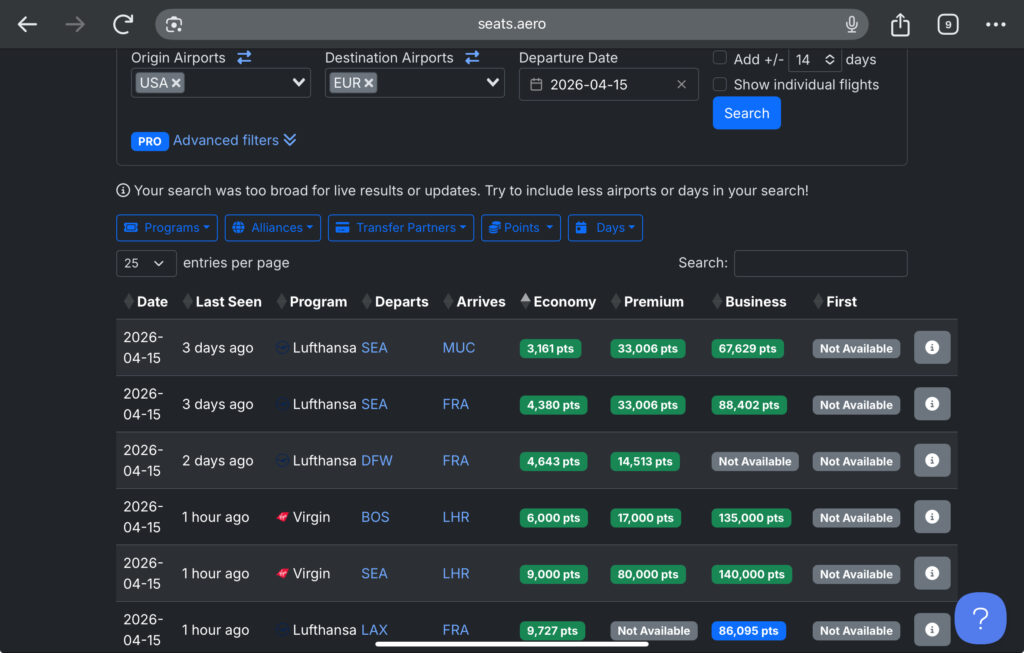Sort the table by Economy column
This screenshot has width=1024, height=653.
coord(564,301)
